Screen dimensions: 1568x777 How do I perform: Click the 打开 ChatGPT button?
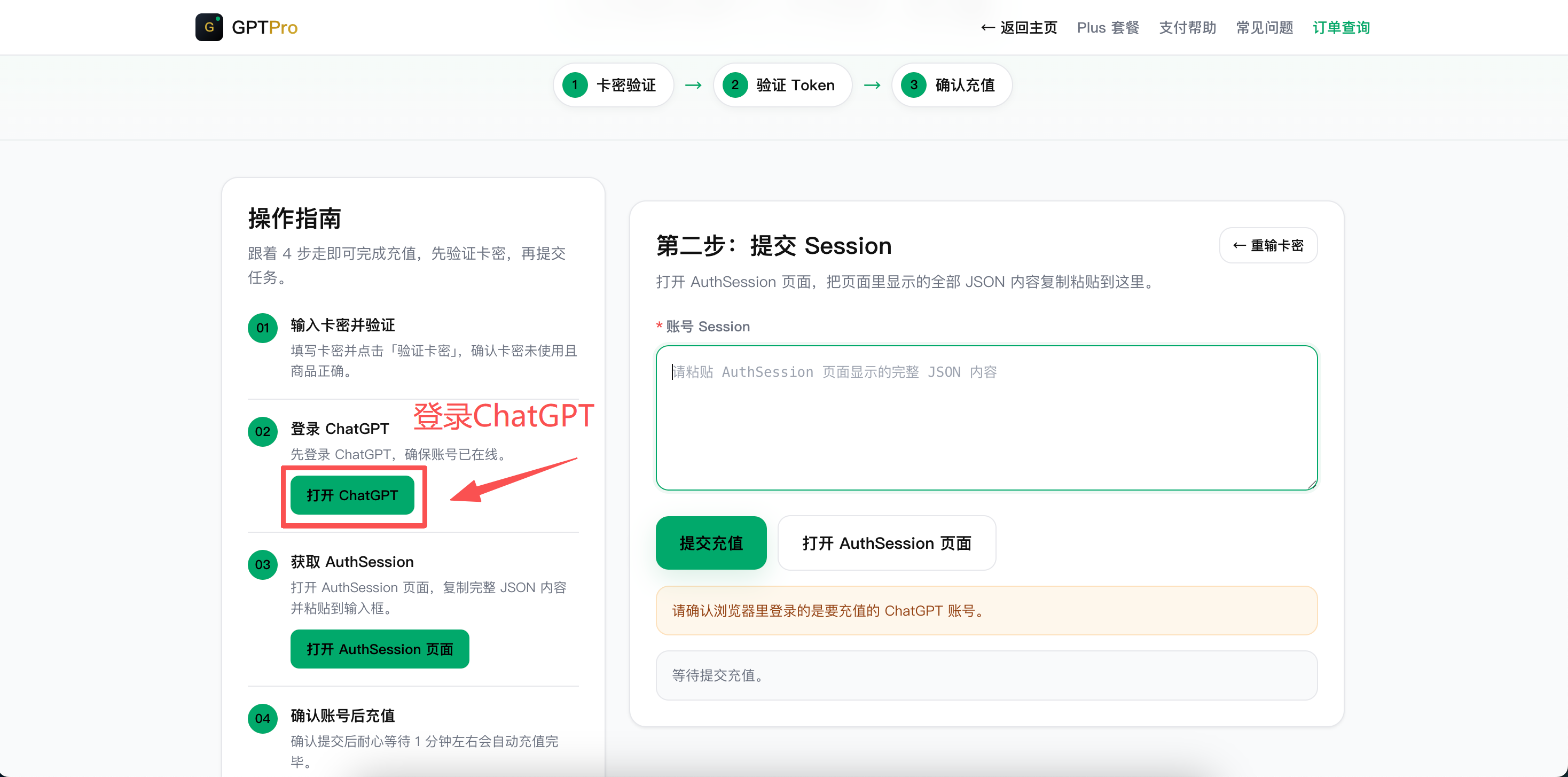pyautogui.click(x=352, y=495)
